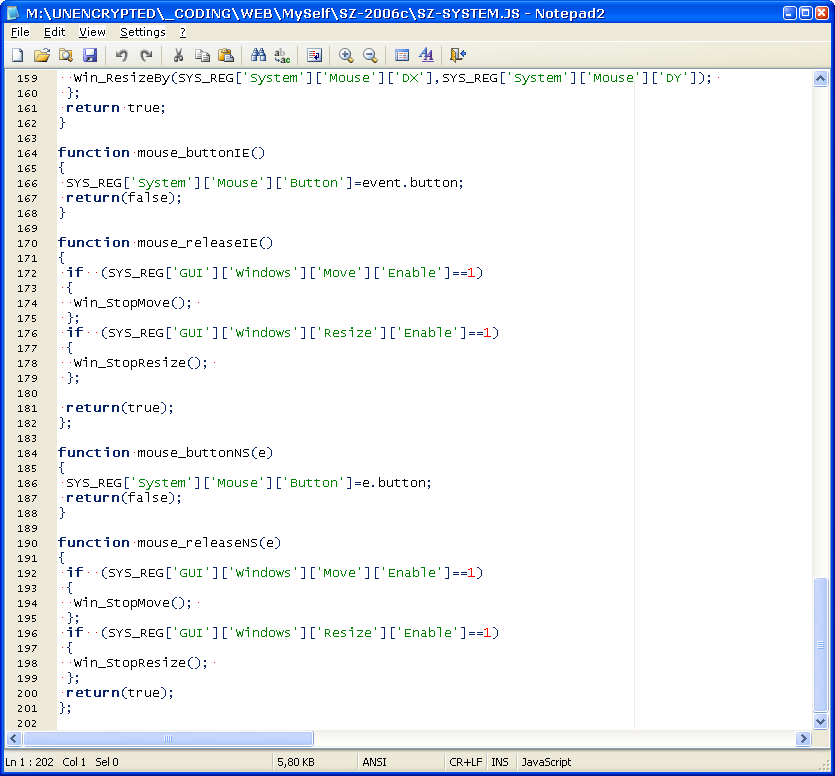Open the File menu
Screen dimensions: 835x776
click(20, 32)
